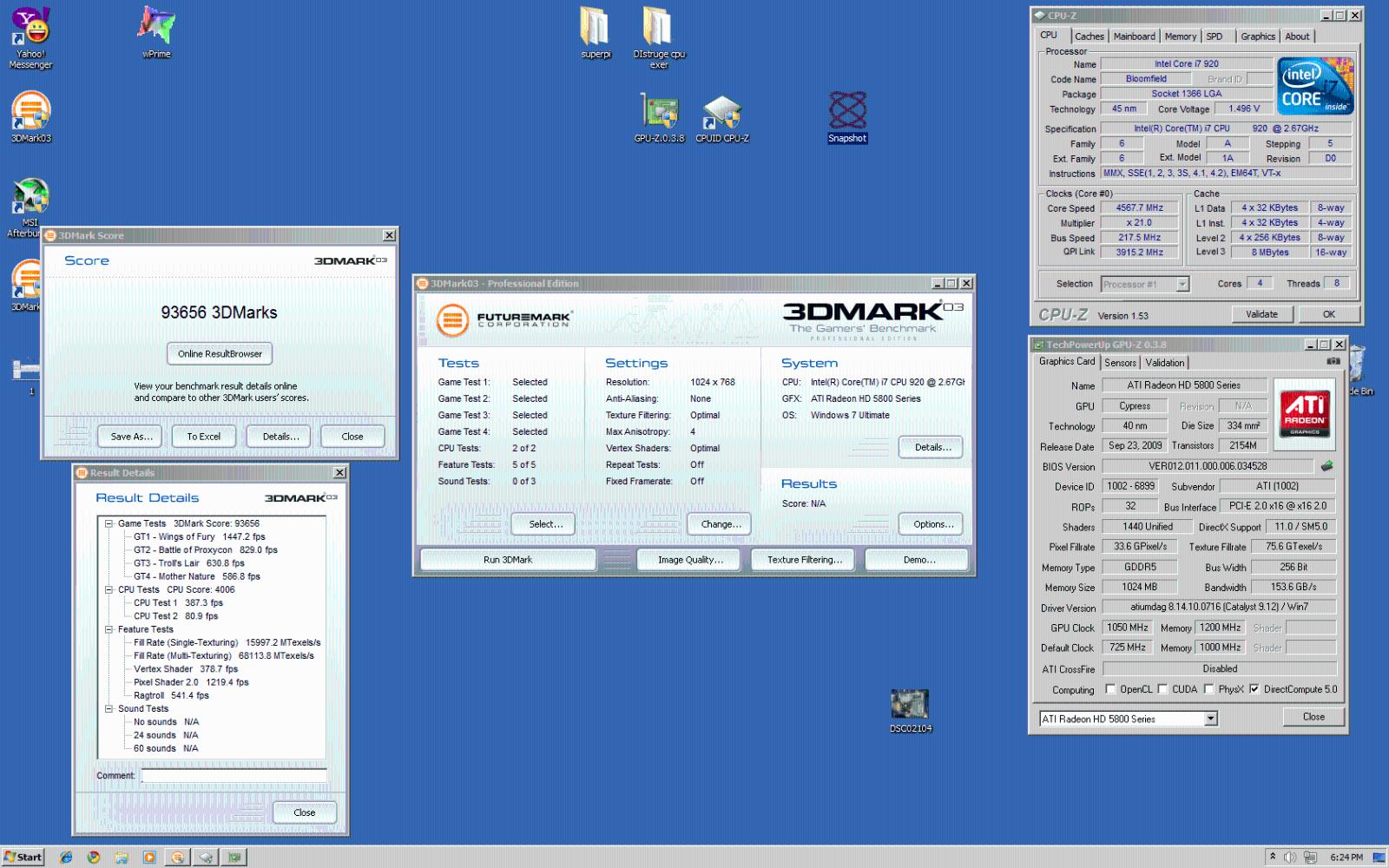This screenshot has width=1389, height=868.
Task: Click the To Excel button
Action: 203,437
